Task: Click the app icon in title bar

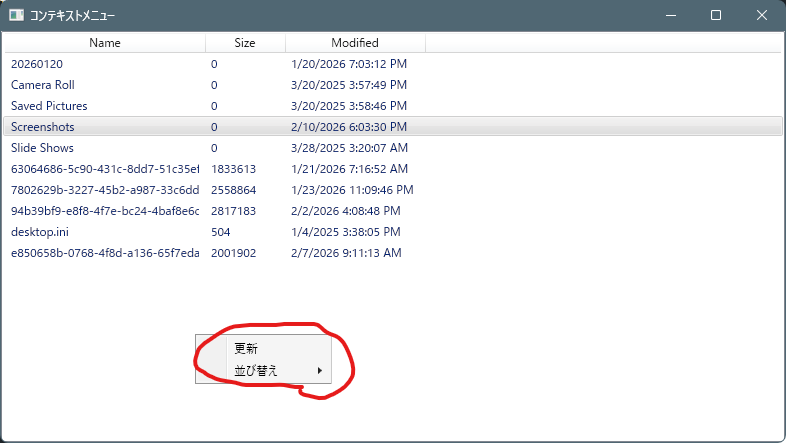Action: click(17, 16)
